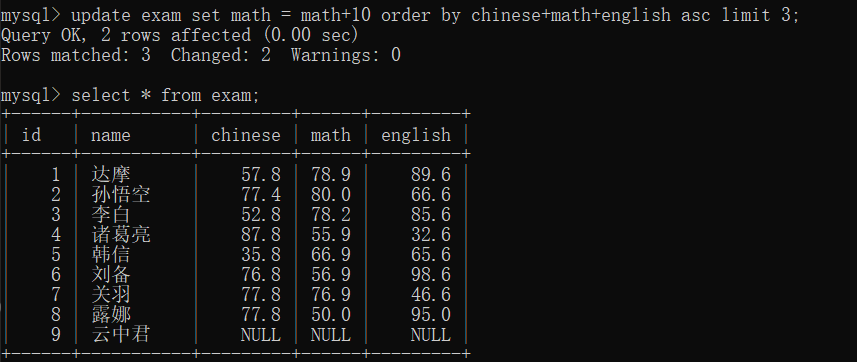Viewport: 857px width, 362px height.
Task: Click the chinese score 87.8
Action: point(261,235)
